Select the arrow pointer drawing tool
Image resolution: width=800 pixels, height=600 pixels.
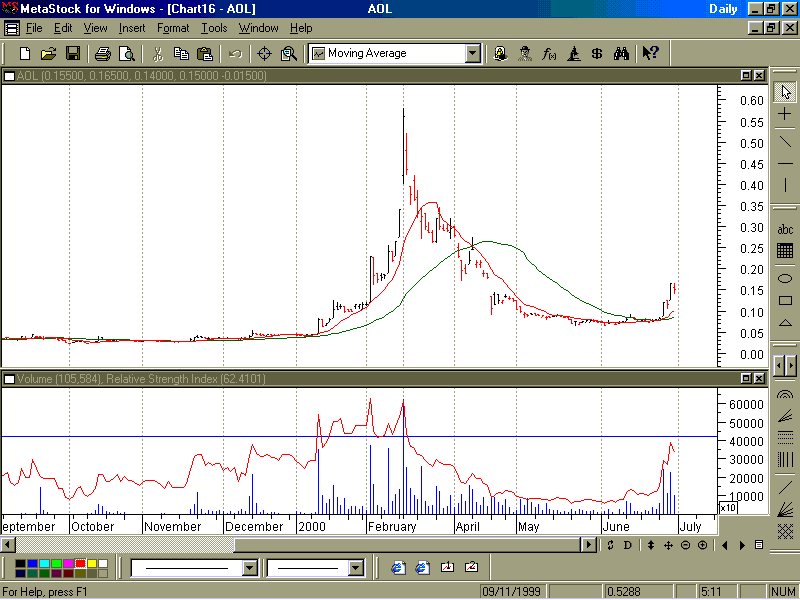[785, 92]
